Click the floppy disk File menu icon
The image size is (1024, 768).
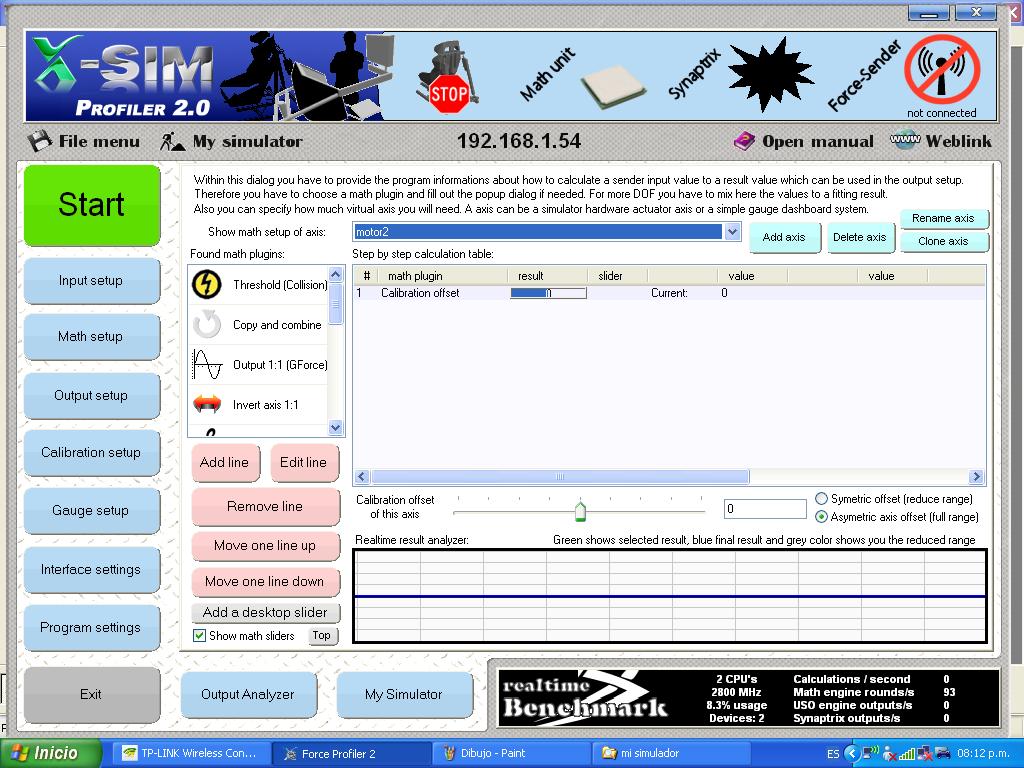point(40,141)
